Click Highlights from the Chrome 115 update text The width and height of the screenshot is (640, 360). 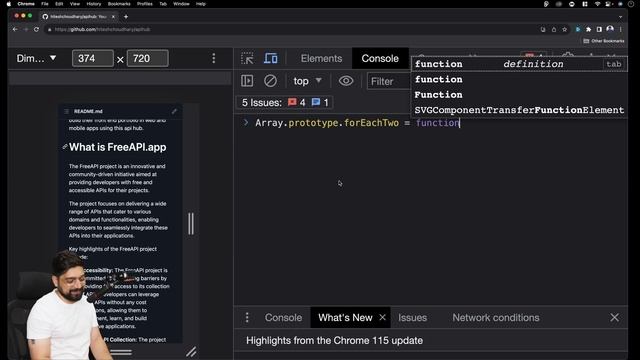(x=334, y=340)
